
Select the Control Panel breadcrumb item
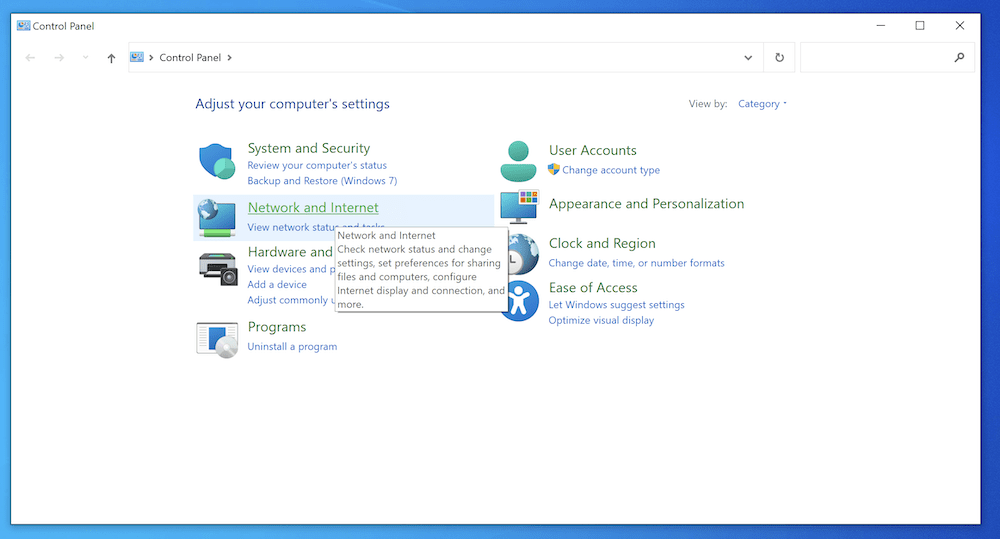pyautogui.click(x=190, y=57)
